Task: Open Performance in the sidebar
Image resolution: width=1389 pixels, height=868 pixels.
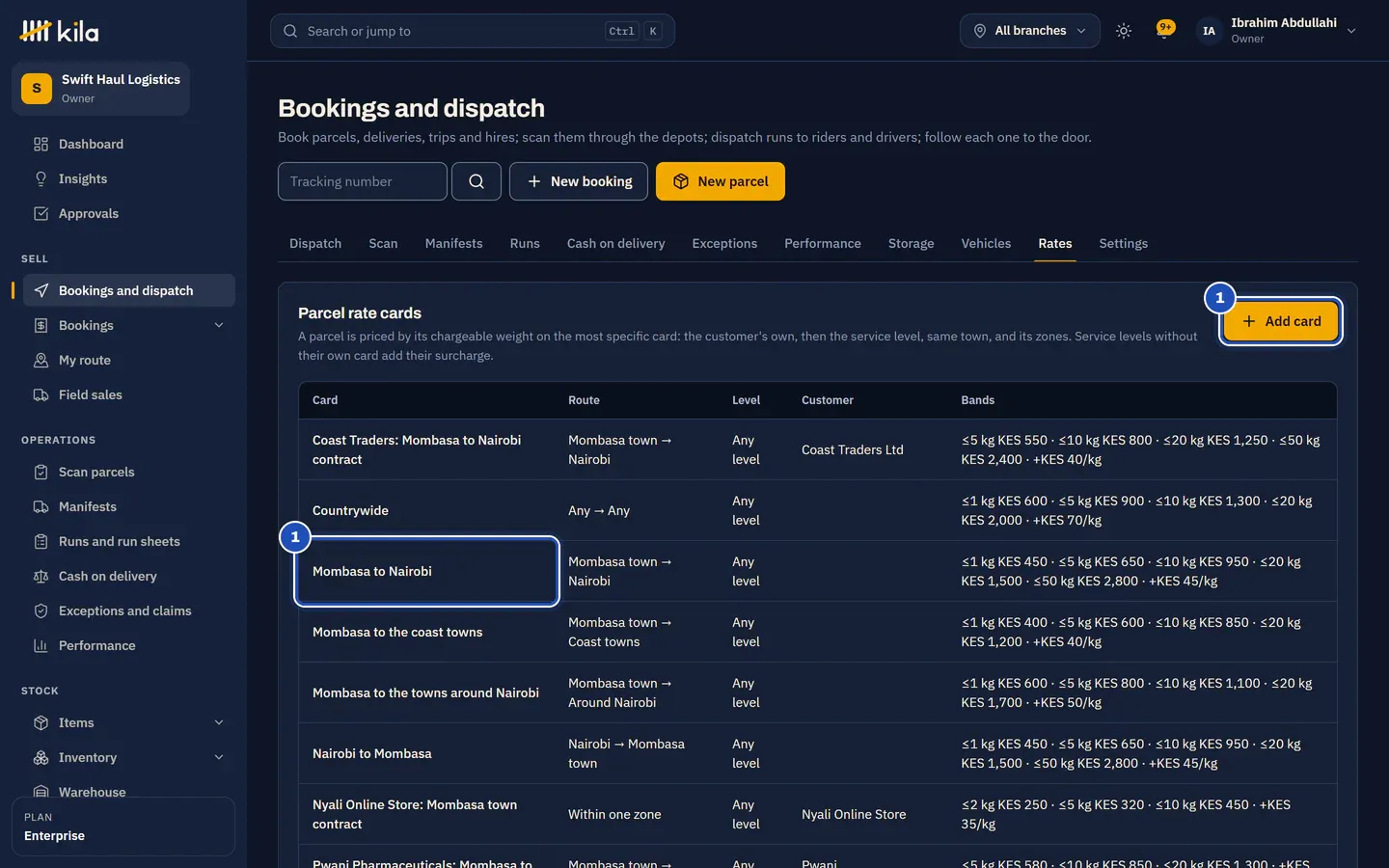Action: (x=128, y=645)
